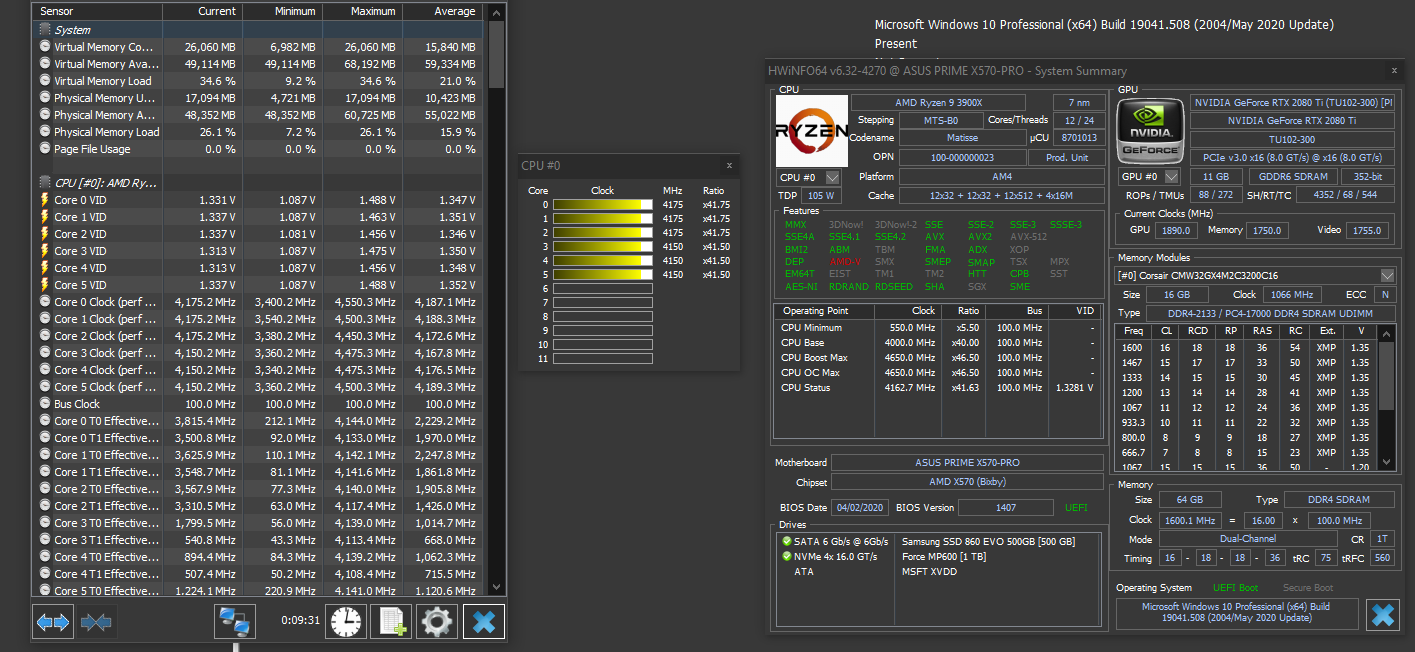The image size is (1415, 652).
Task: Click the AVX2 feature label
Action: point(980,237)
